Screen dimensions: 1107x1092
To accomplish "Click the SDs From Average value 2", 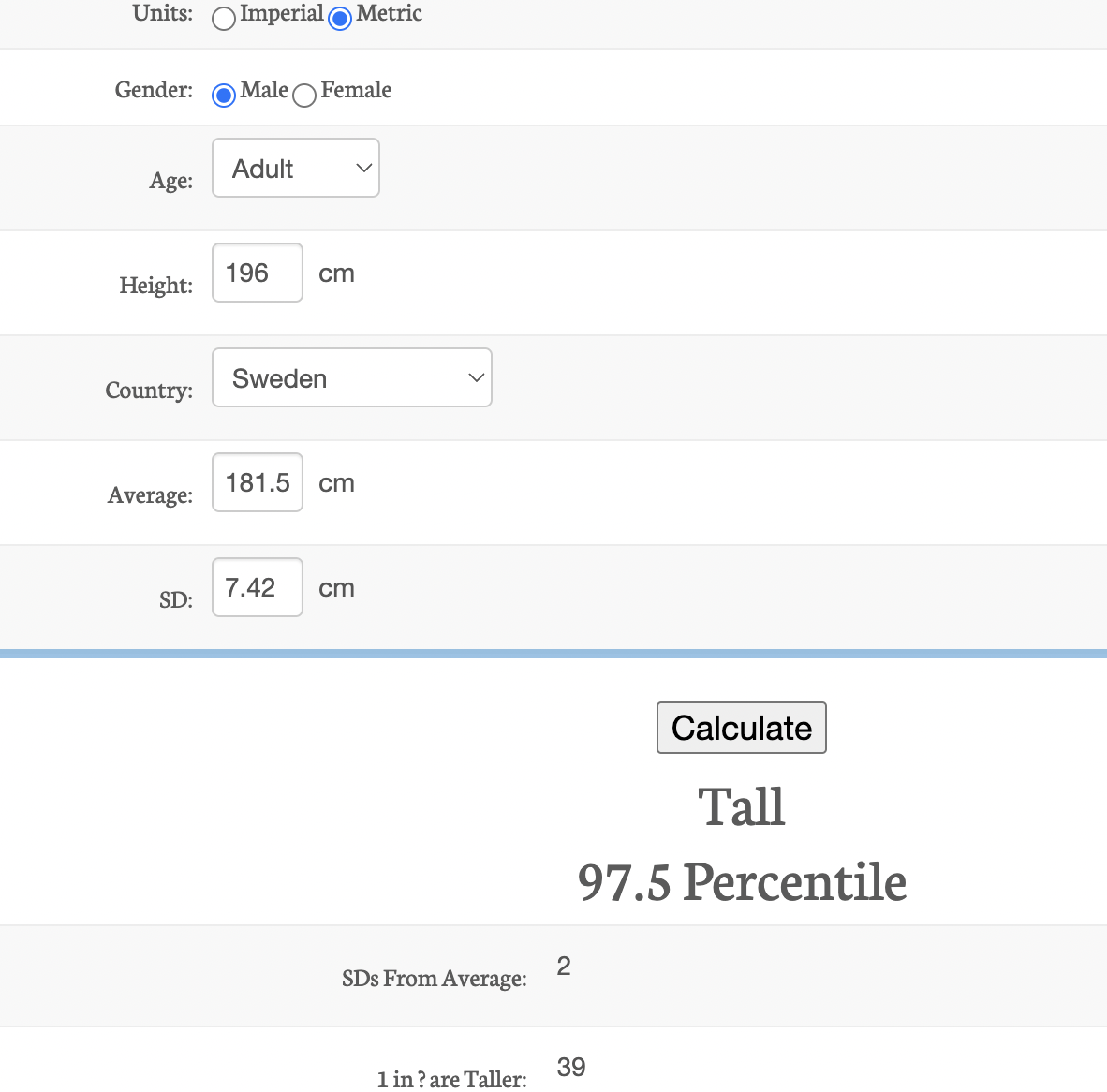I will pos(563,966).
